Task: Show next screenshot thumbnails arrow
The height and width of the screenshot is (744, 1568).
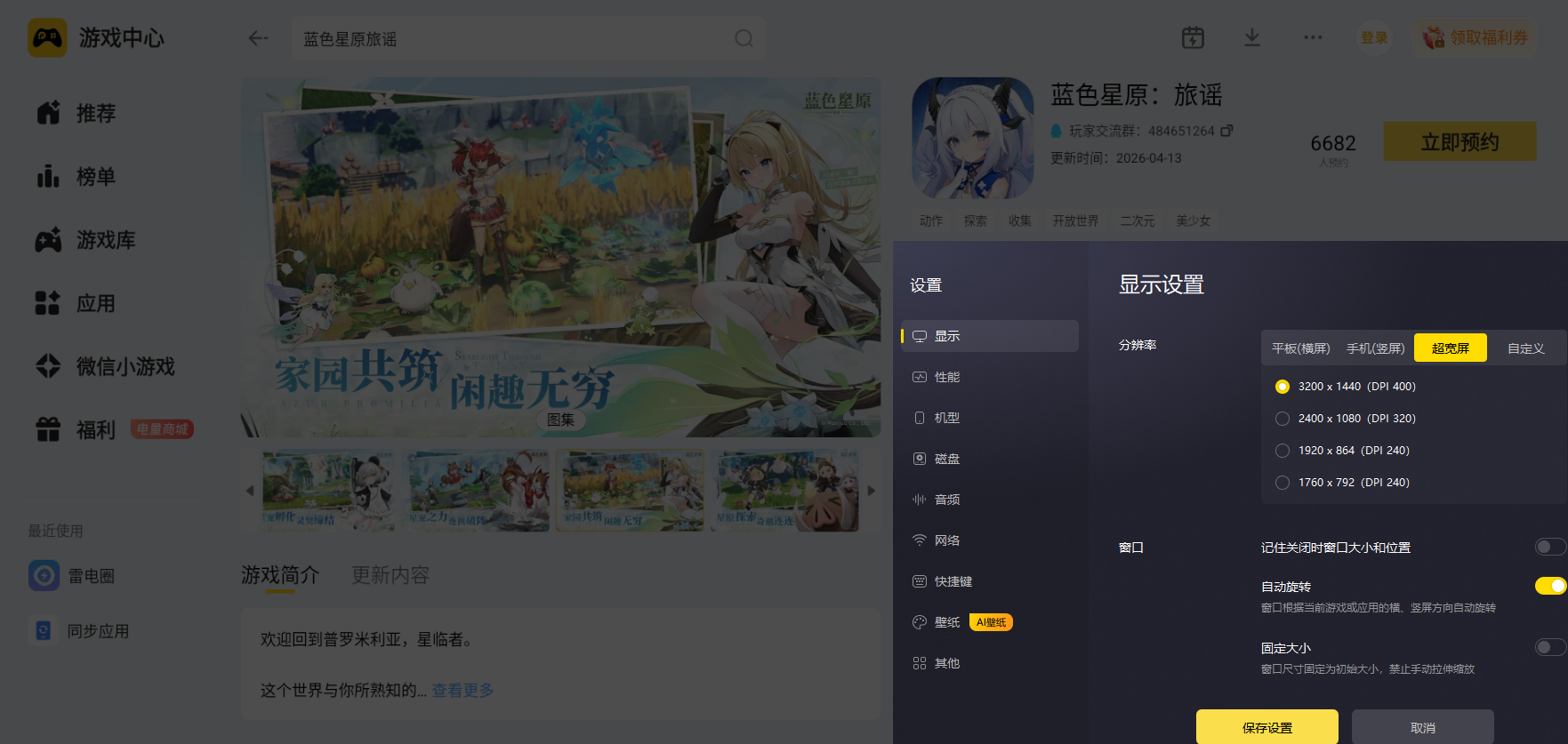Action: coord(872,491)
